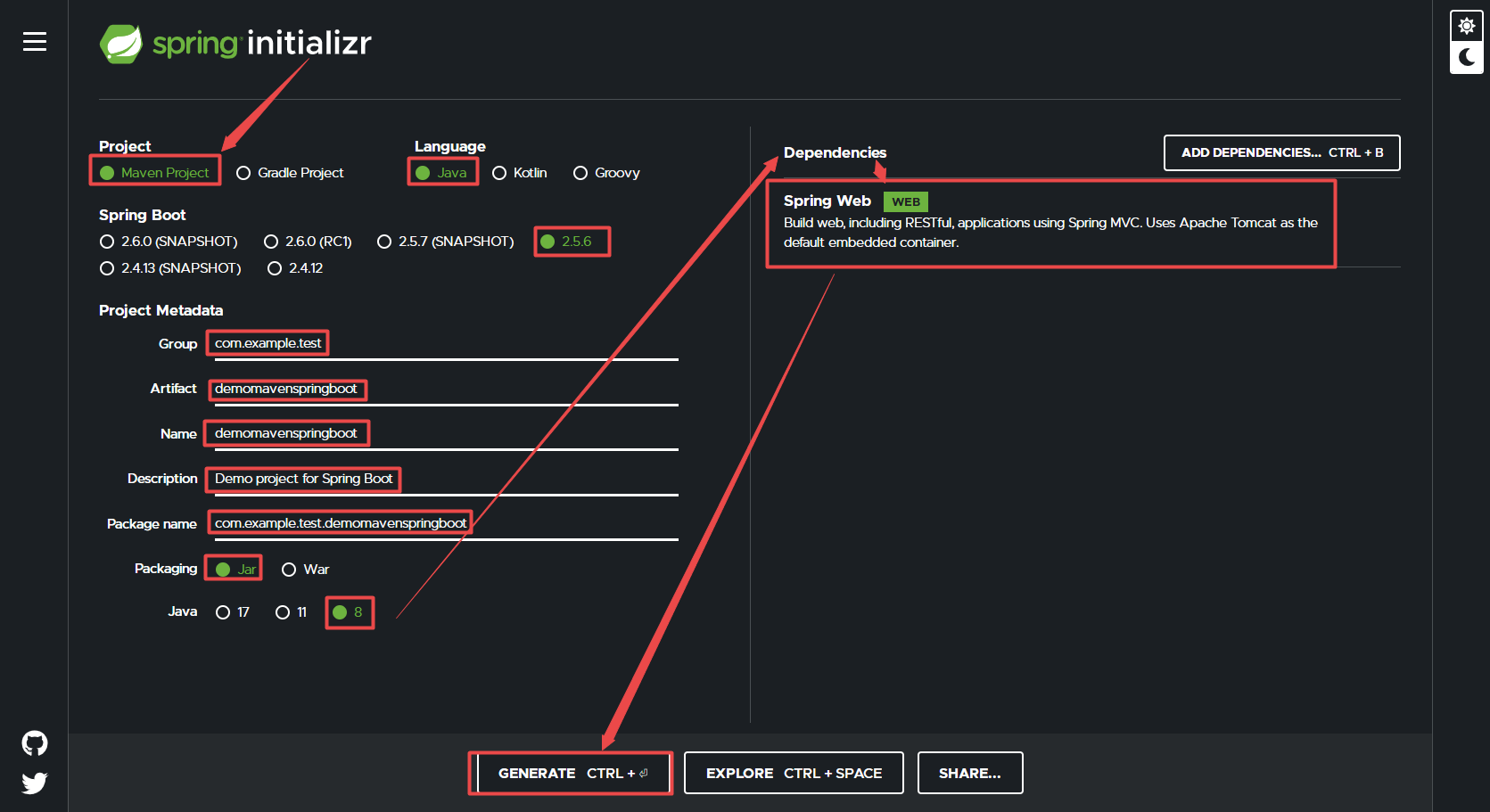Select Java version 17
The image size is (1490, 812).
[233, 612]
